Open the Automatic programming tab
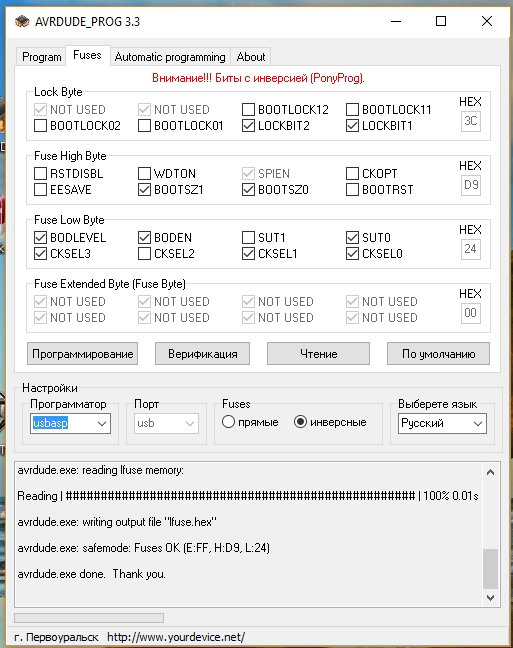The image size is (513, 648). click(170, 57)
